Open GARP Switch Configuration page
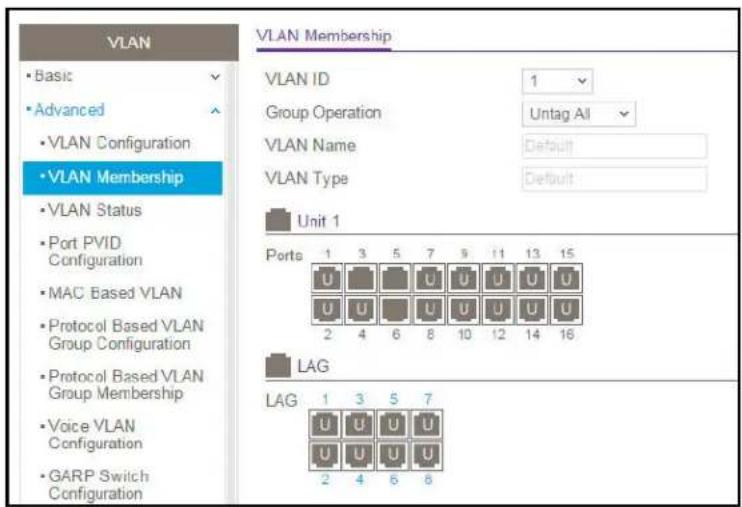Image resolution: width=742 pixels, height=507 pixels. 98,484
